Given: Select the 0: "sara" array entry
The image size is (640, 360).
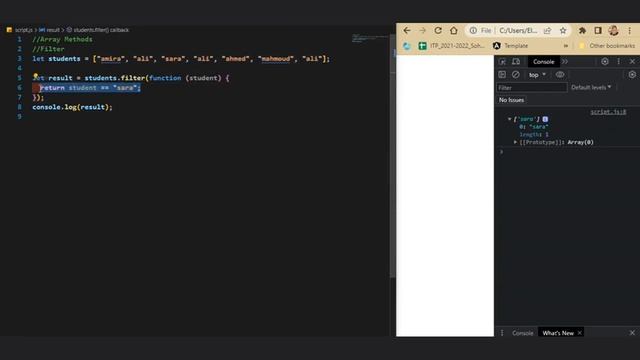Looking at the screenshot, I should tap(534, 127).
